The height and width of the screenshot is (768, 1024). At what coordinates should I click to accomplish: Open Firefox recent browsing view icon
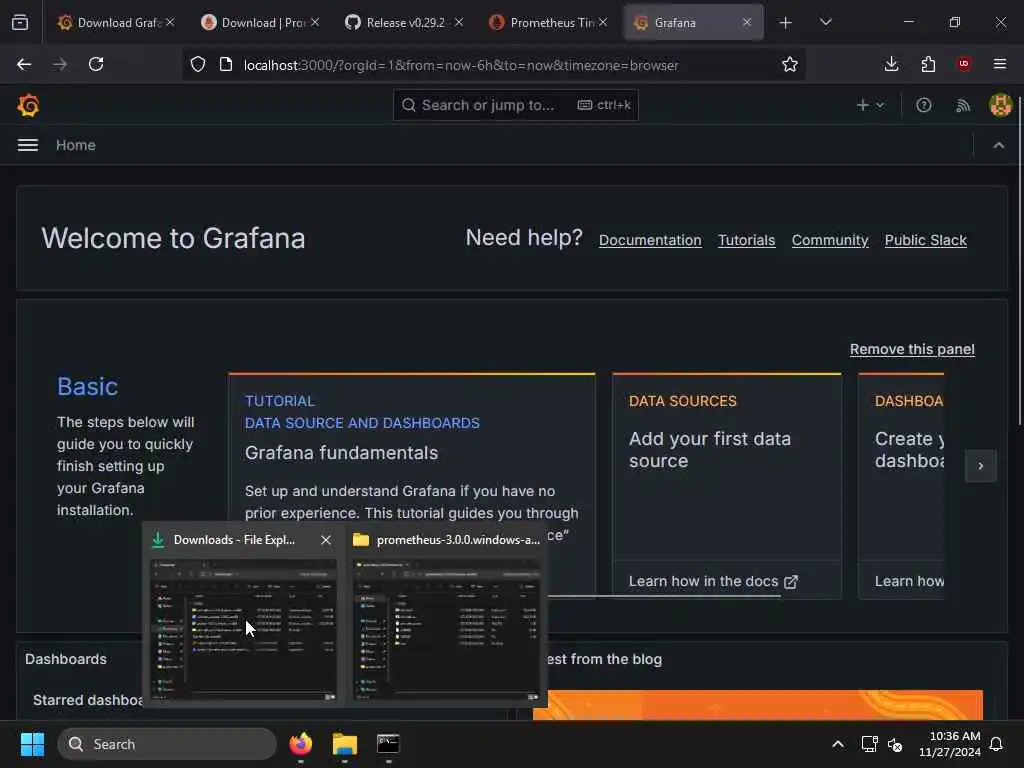point(20,22)
